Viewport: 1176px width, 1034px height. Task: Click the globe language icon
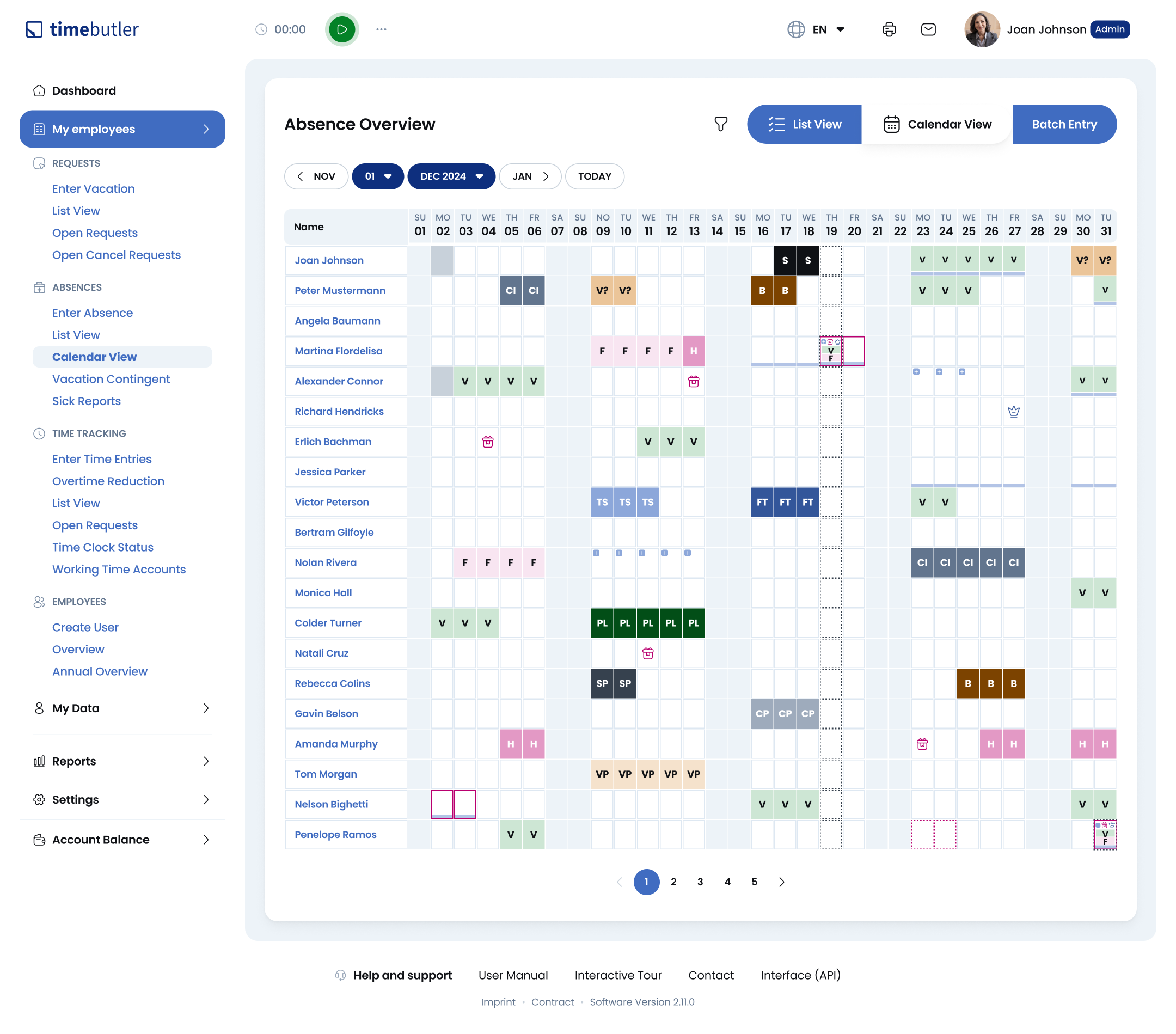click(795, 29)
